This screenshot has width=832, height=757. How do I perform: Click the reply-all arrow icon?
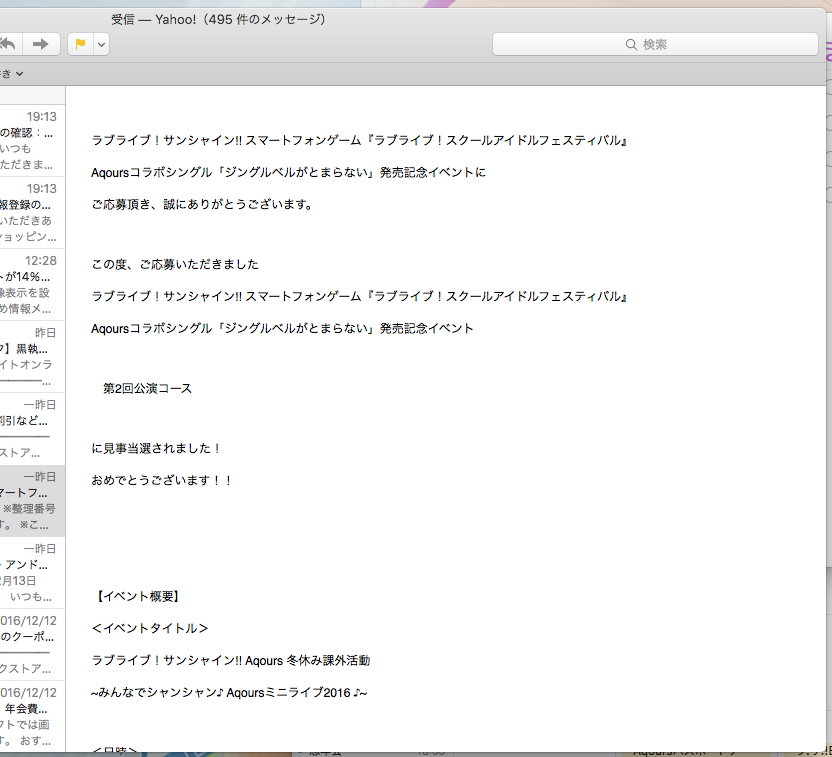coord(8,44)
